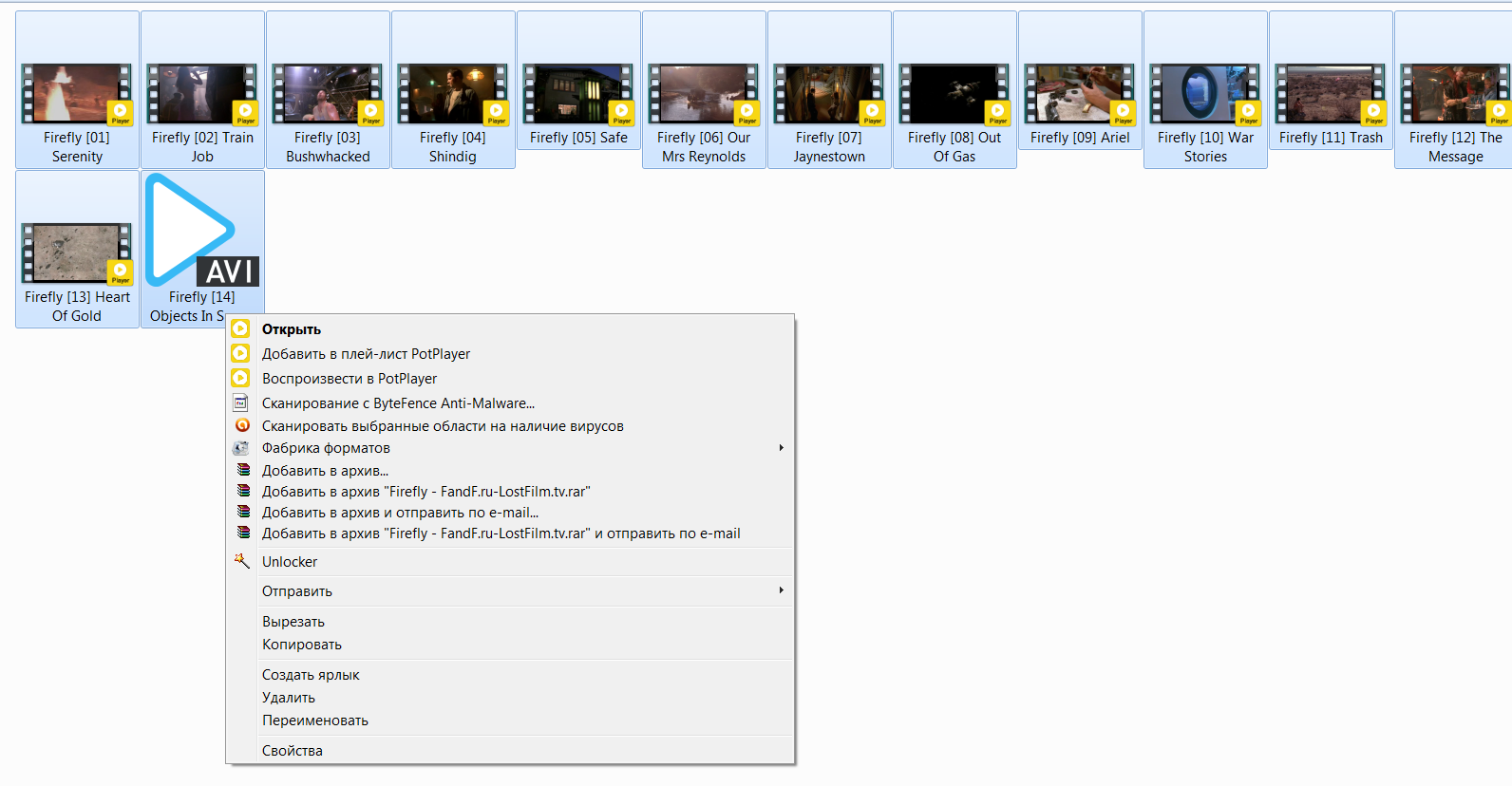The height and width of the screenshot is (786, 1512).
Task: Click the PotPlayer icon beside Открыть
Action: (x=241, y=328)
